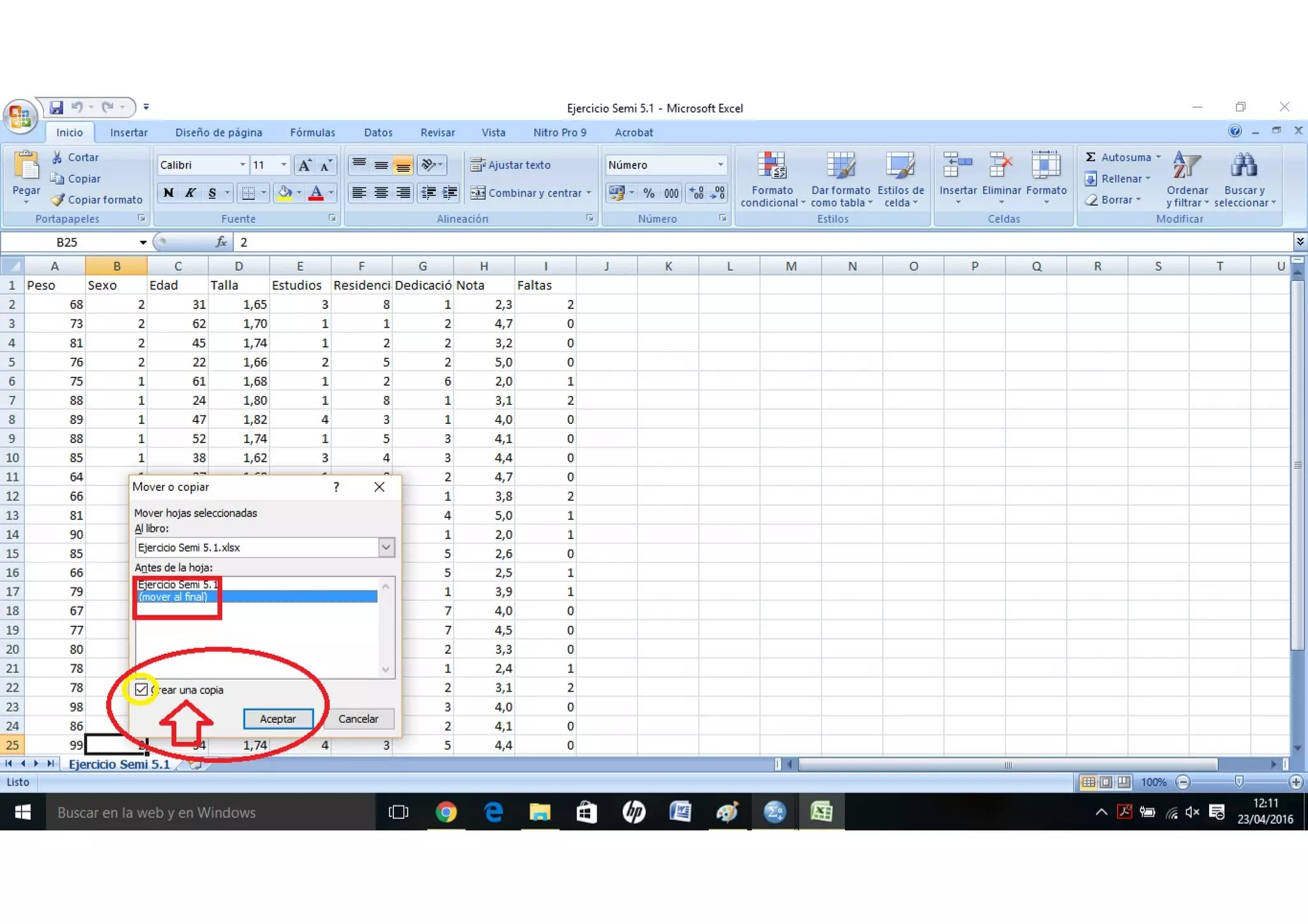
Task: Click the formula bar input field
Action: coord(763,242)
